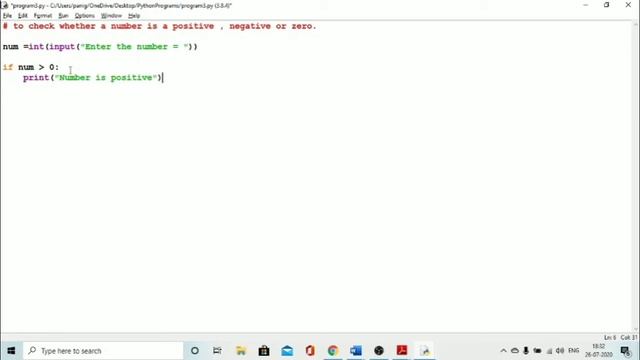Click the taskbar clock and date
The image size is (640, 360).
(x=598, y=351)
